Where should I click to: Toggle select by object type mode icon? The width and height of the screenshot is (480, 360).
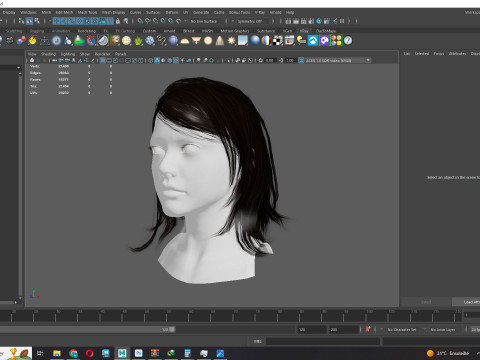point(29,21)
